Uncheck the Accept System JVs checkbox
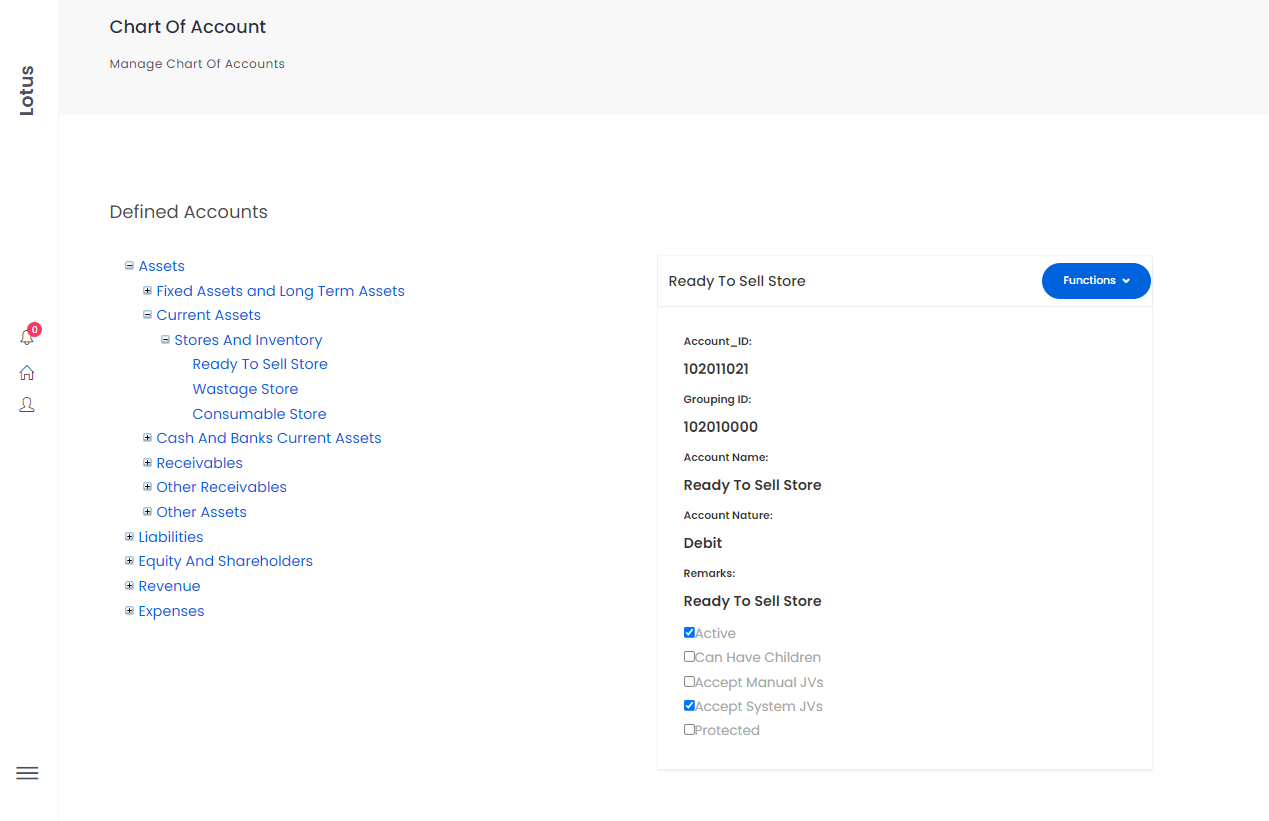Image resolution: width=1269 pixels, height=821 pixels. tap(689, 706)
